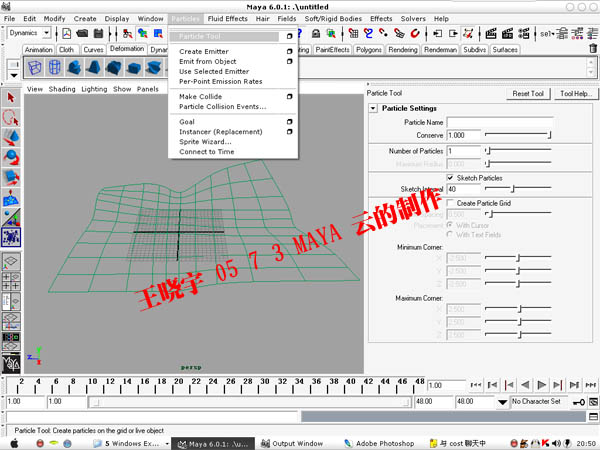600x450 pixels.
Task: Open Goal option box
Action: tap(289, 122)
